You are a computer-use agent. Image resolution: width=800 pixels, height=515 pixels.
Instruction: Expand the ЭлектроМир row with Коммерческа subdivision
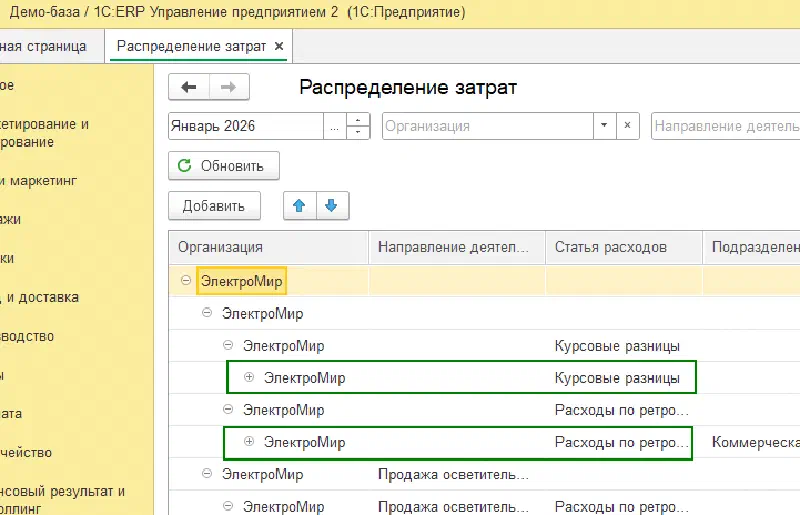[x=249, y=442]
